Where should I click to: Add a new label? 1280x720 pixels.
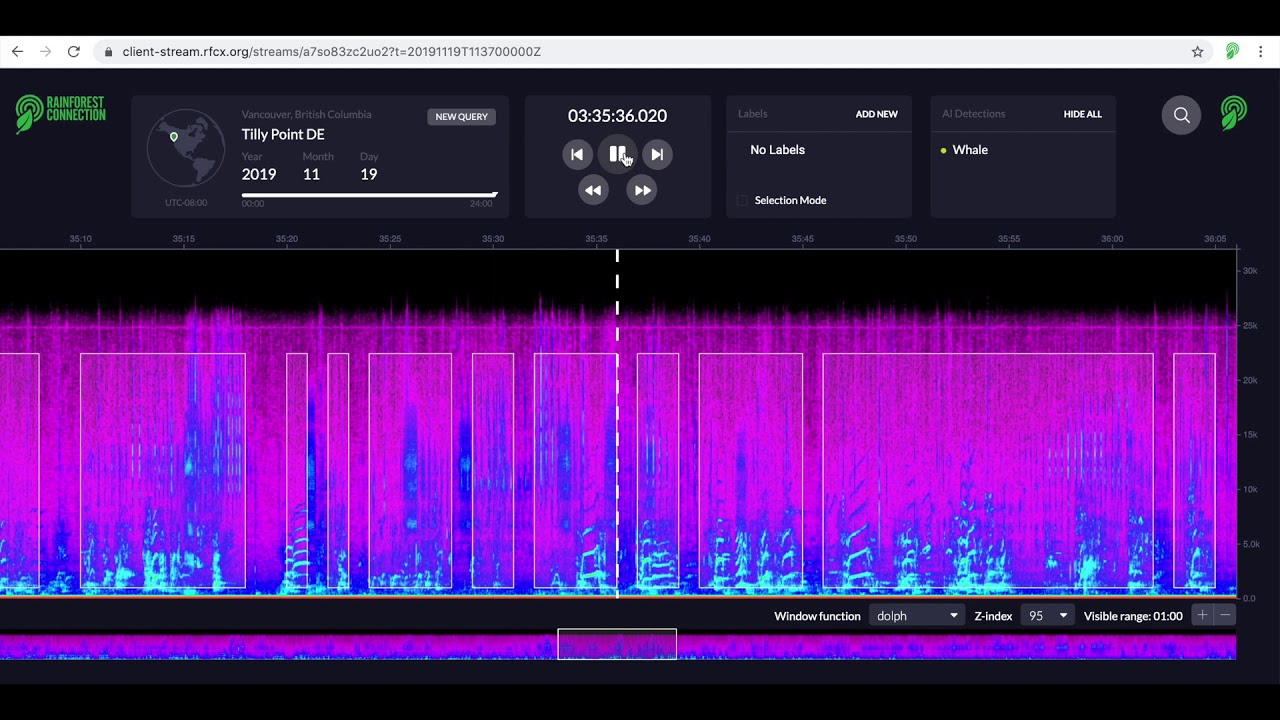tap(876, 114)
